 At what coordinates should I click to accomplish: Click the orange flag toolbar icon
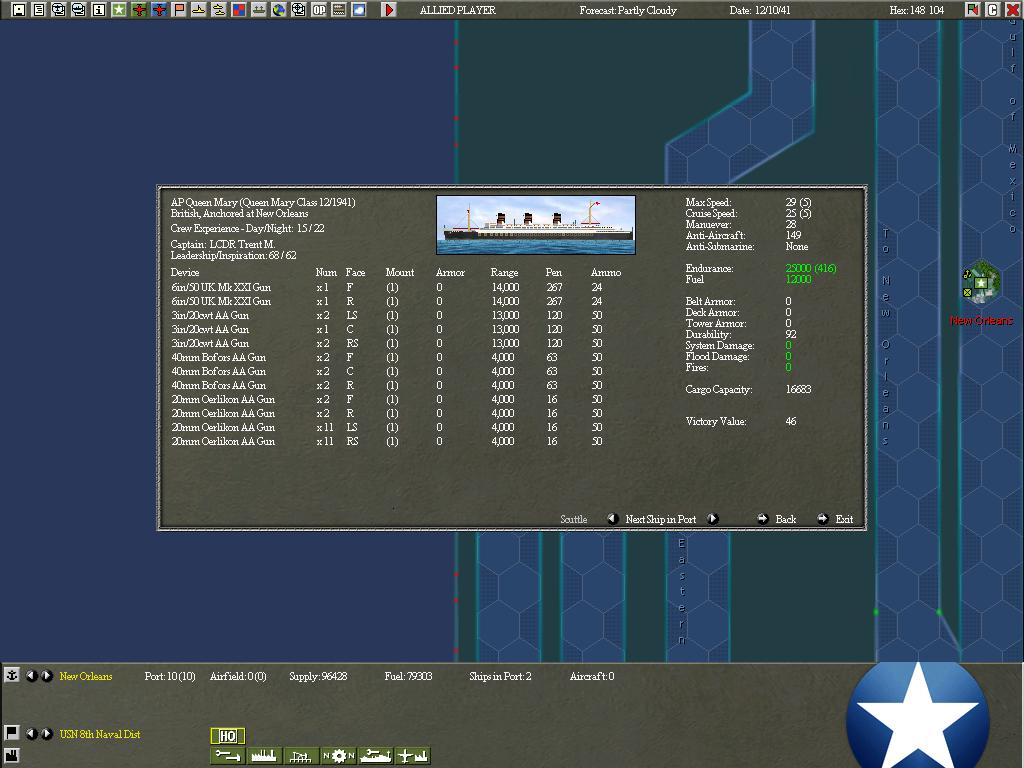179,10
